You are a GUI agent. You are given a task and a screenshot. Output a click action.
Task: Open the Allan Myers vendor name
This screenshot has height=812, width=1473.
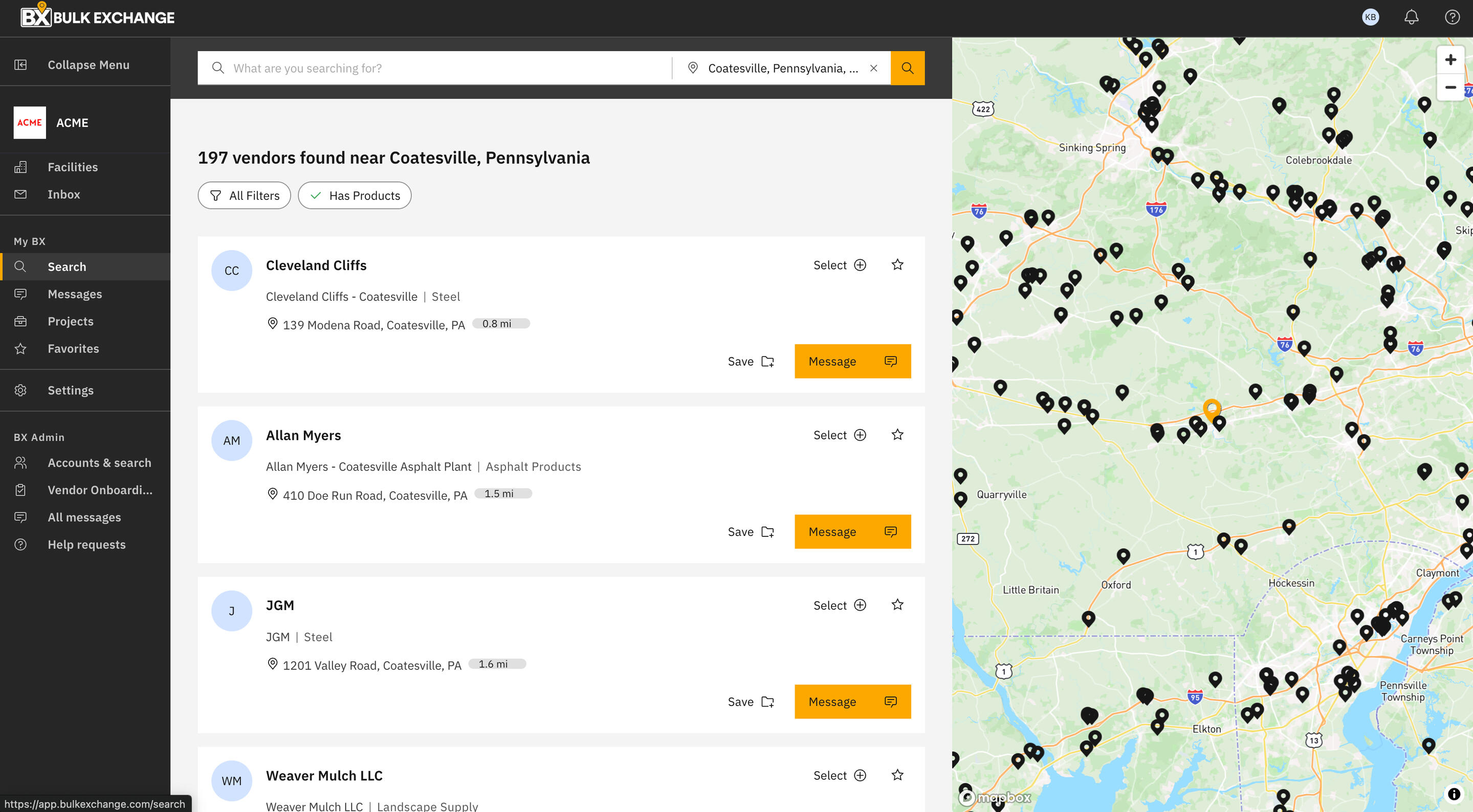303,436
